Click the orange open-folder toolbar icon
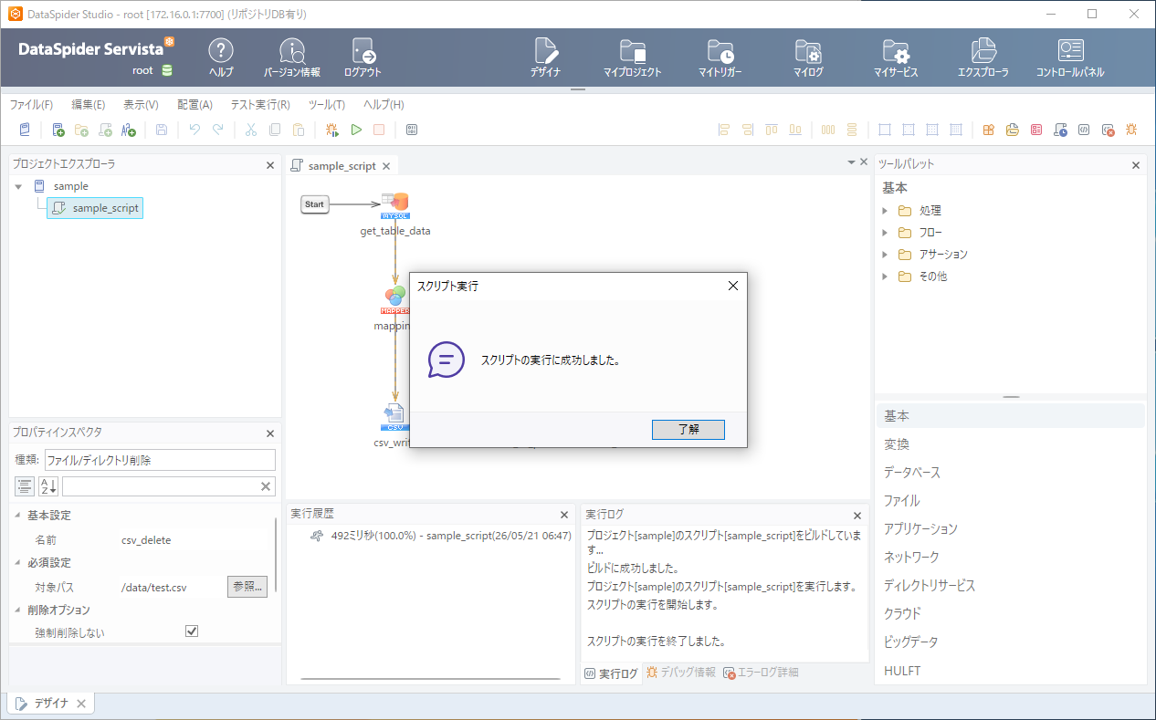The height and width of the screenshot is (720, 1156). pyautogui.click(x=1012, y=130)
